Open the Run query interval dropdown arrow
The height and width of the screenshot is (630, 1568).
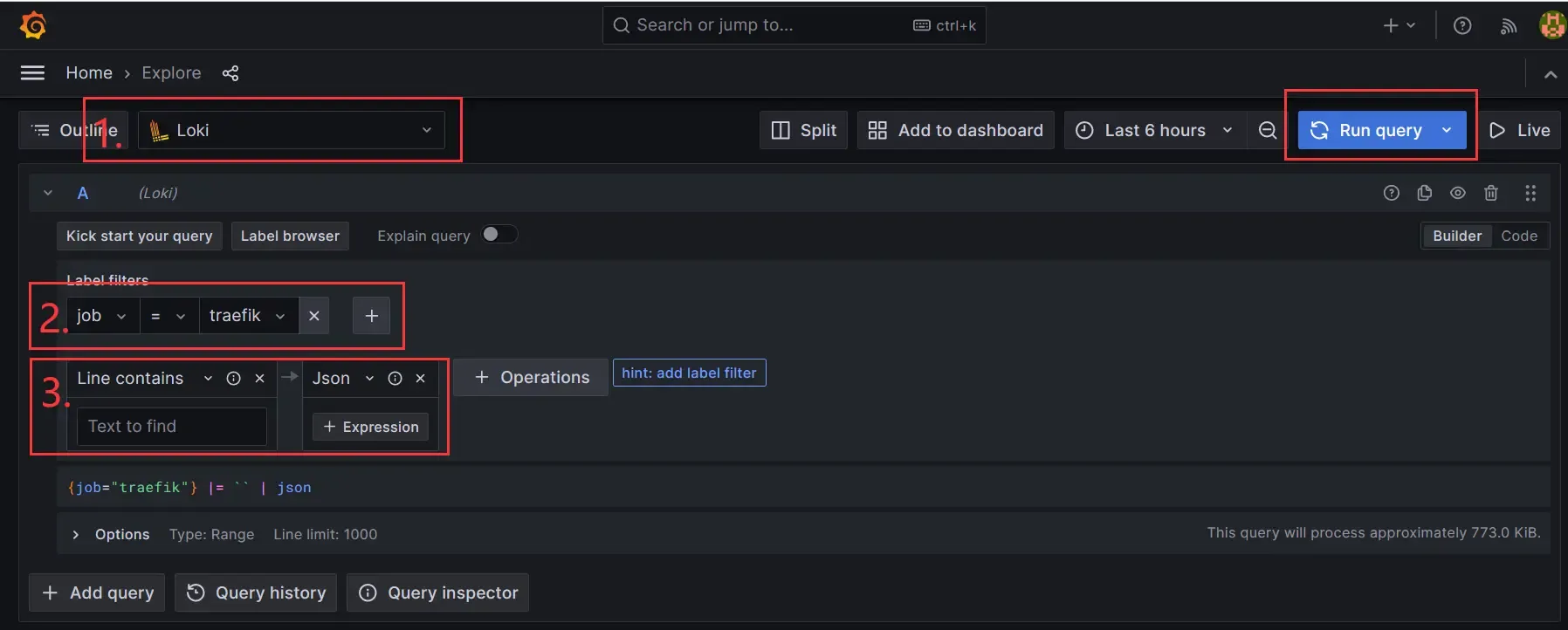pos(1448,130)
